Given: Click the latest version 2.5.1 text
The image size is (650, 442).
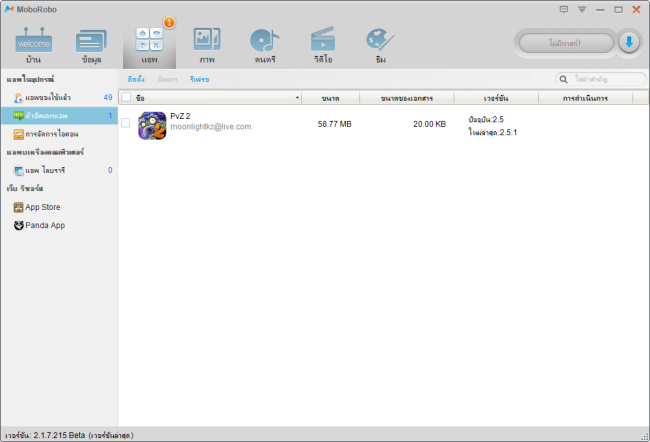Looking at the screenshot, I should [492, 132].
